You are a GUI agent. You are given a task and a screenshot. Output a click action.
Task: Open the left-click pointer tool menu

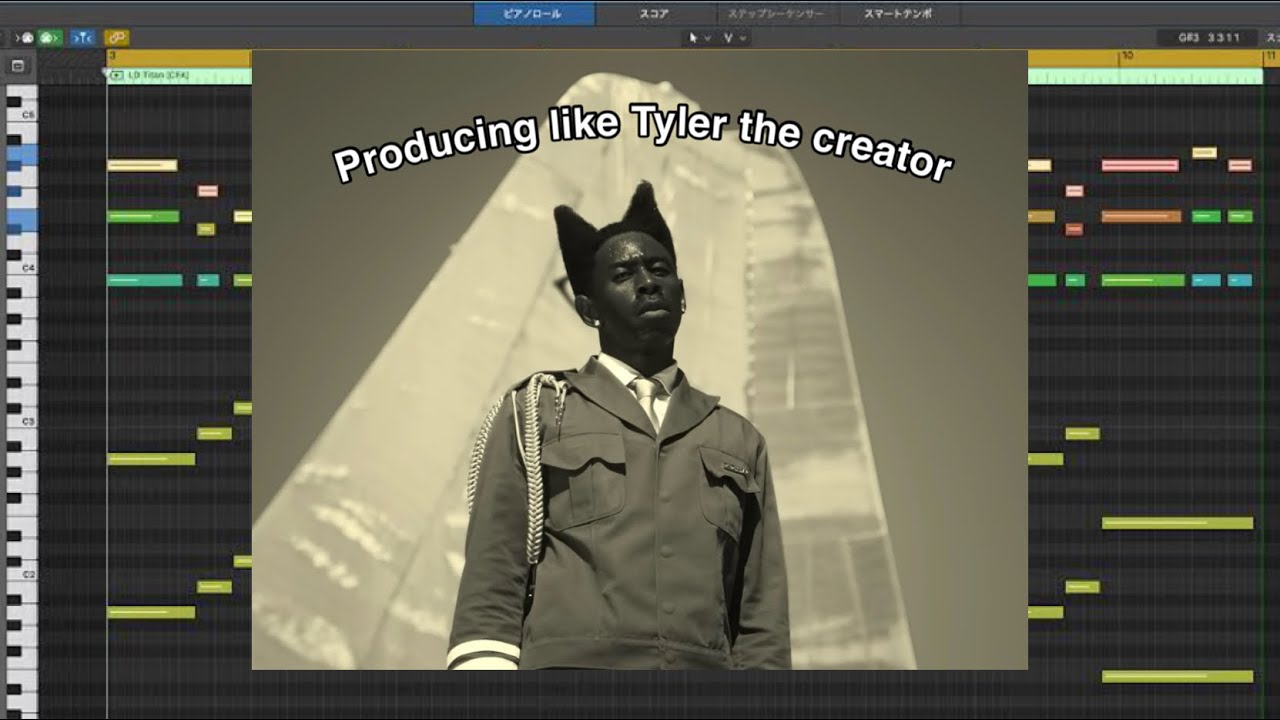pos(699,38)
